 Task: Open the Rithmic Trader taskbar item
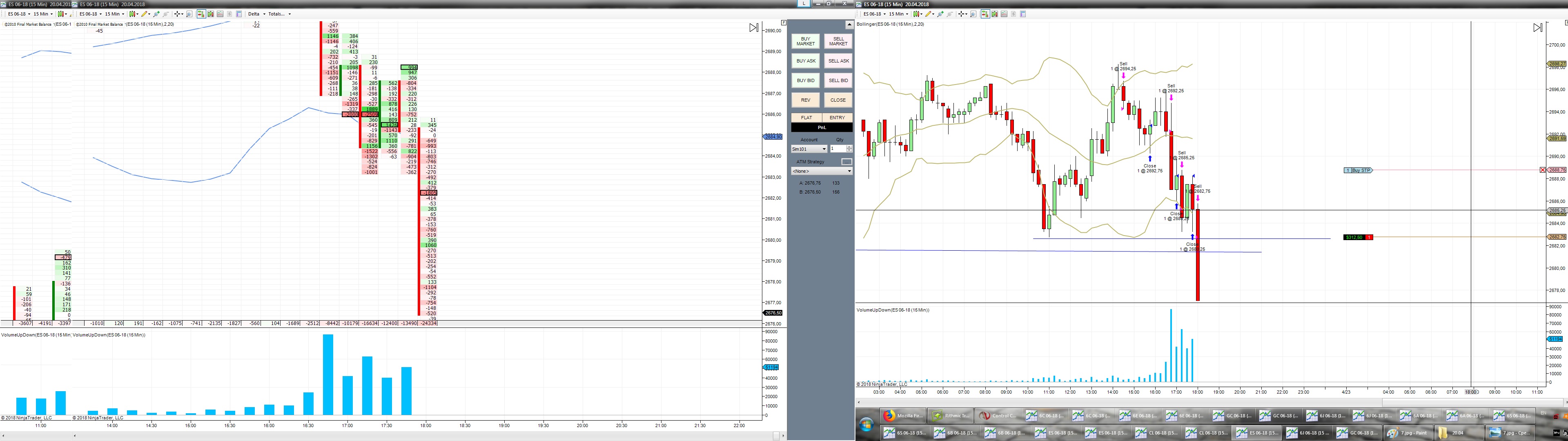tap(951, 415)
